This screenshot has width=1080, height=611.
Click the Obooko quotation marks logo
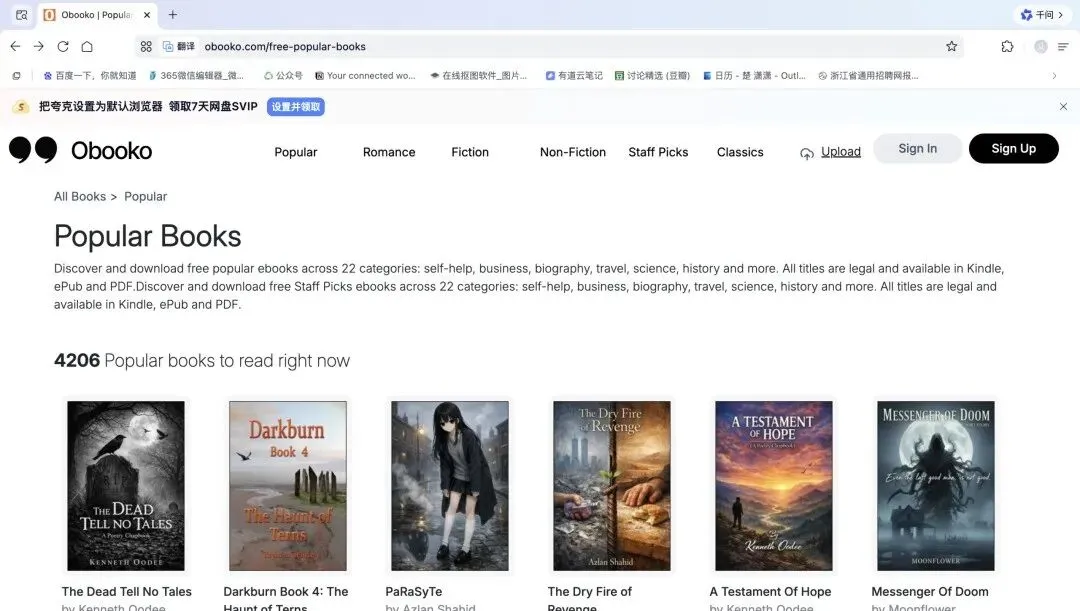click(x=32, y=149)
